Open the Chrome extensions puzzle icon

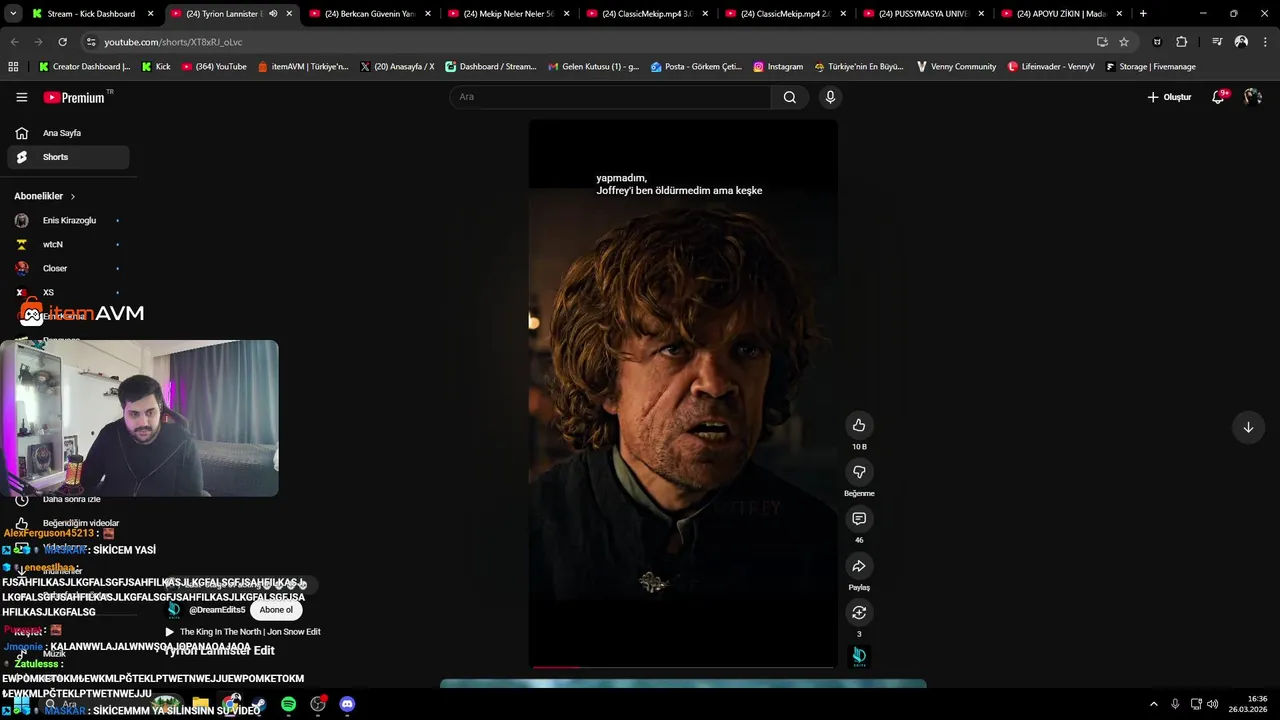(1182, 42)
